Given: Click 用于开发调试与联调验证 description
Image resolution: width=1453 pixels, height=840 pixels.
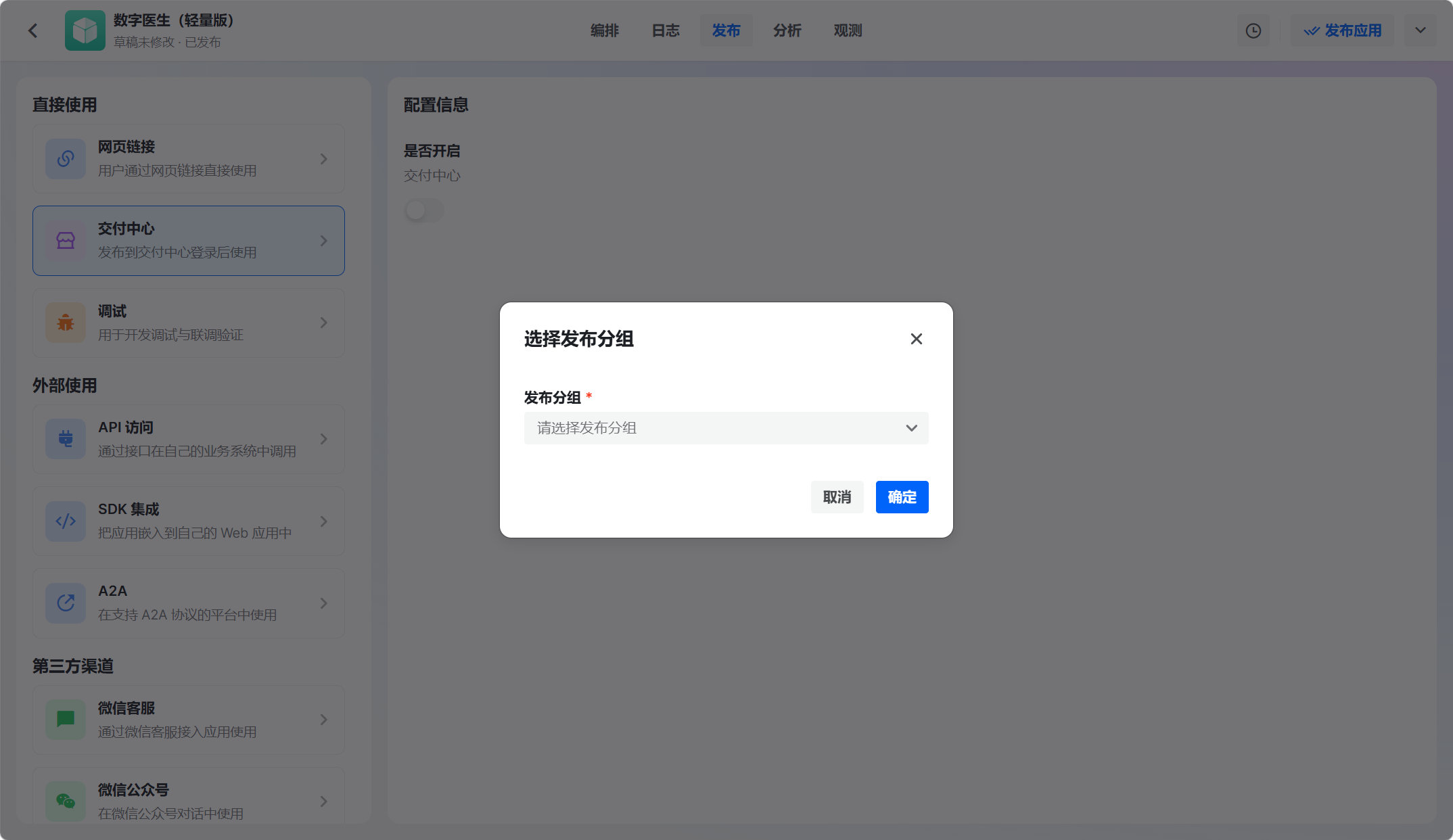Looking at the screenshot, I should [171, 335].
